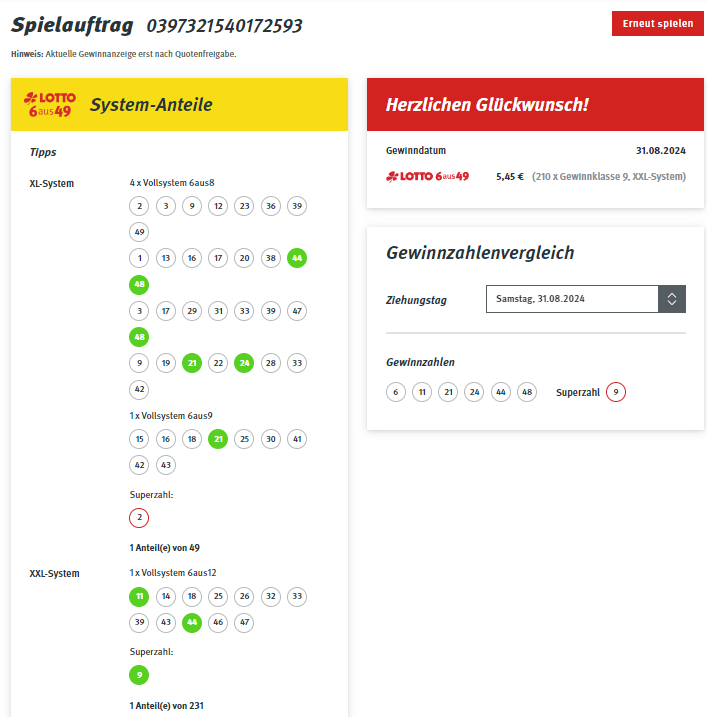Click green 24 ball in fourth XL tip
This screenshot has width=707, height=717.
[244, 363]
